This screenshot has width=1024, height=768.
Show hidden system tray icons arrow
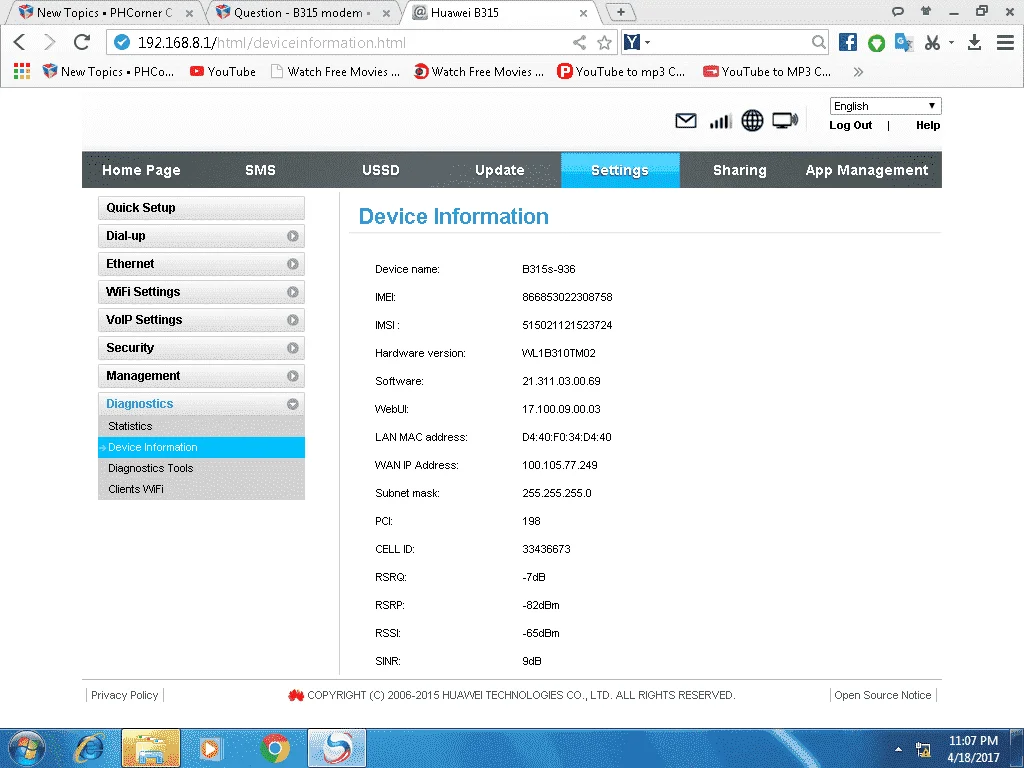tap(899, 749)
